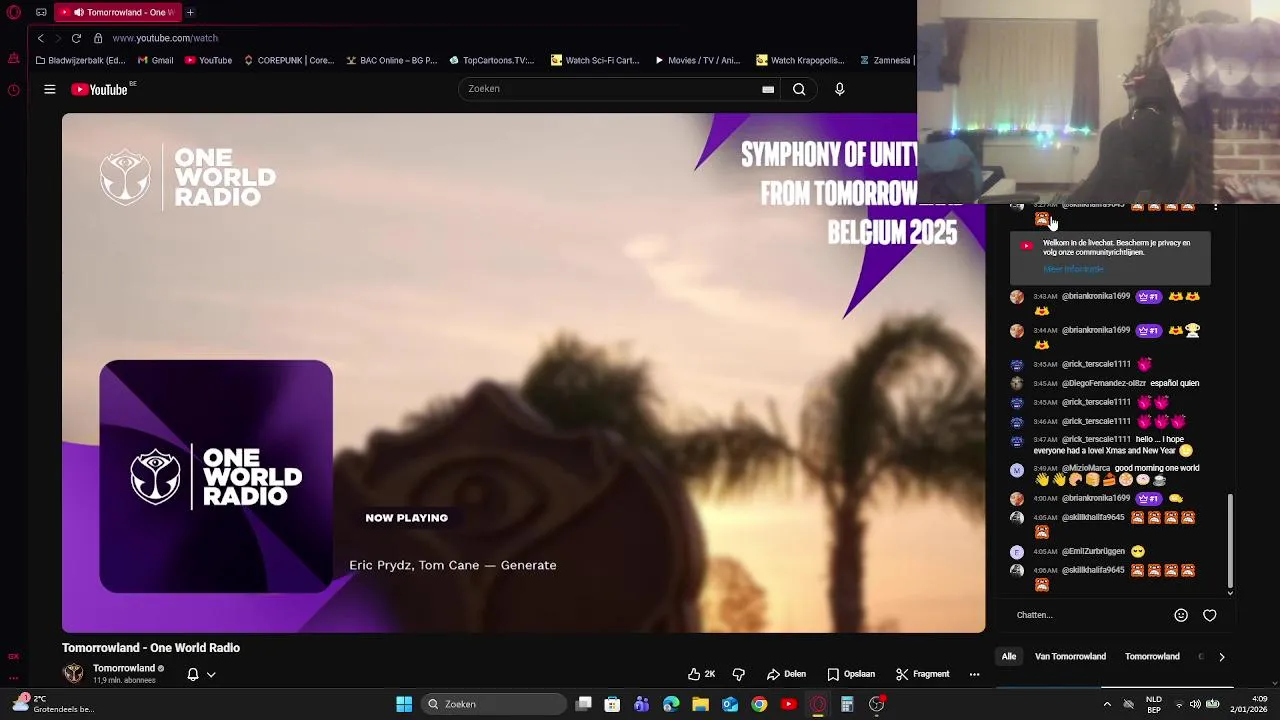
Task: Open the Bladwijzerbalk bookmarks folder
Action: pyautogui.click(x=80, y=60)
